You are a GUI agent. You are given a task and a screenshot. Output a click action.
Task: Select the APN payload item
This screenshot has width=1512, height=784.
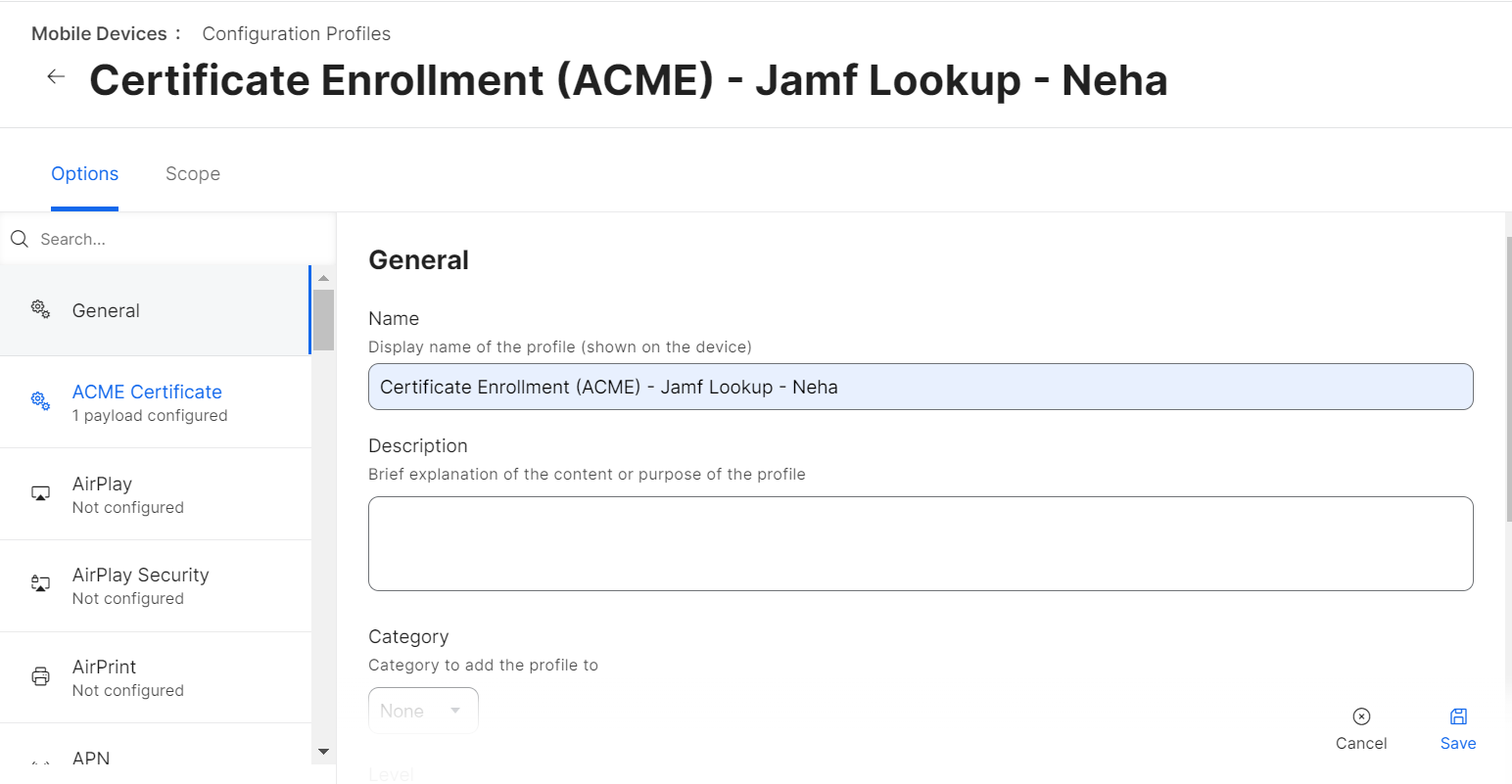(x=91, y=759)
